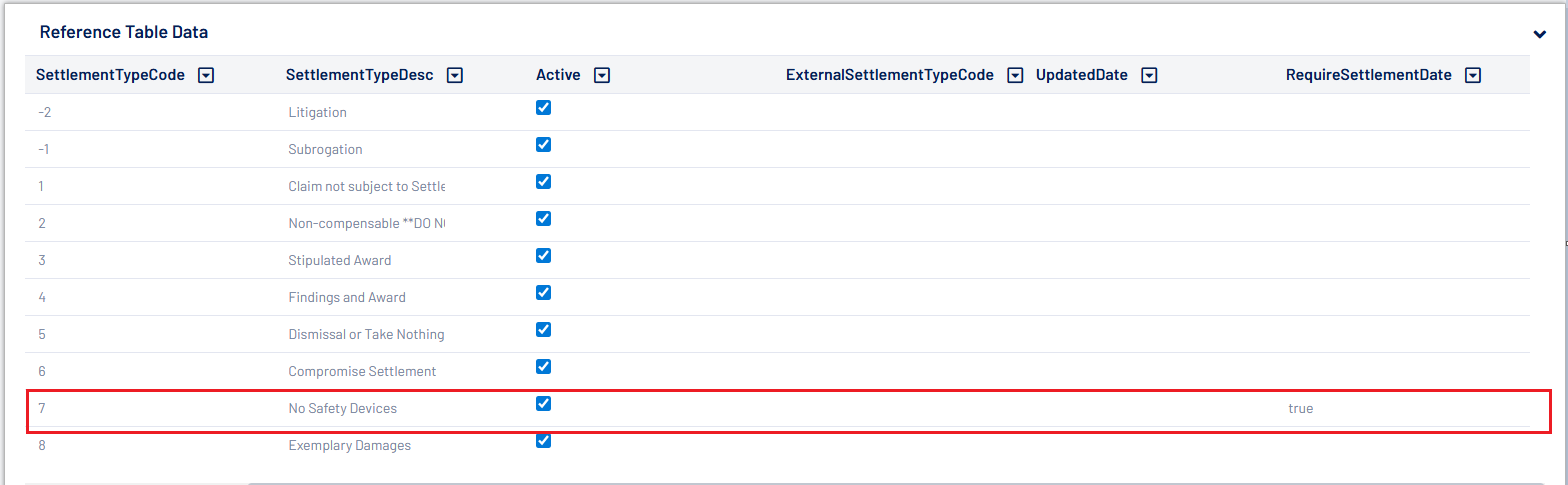
Task: Open SettlementTypeDesc column filter dropdown
Action: pos(454,75)
